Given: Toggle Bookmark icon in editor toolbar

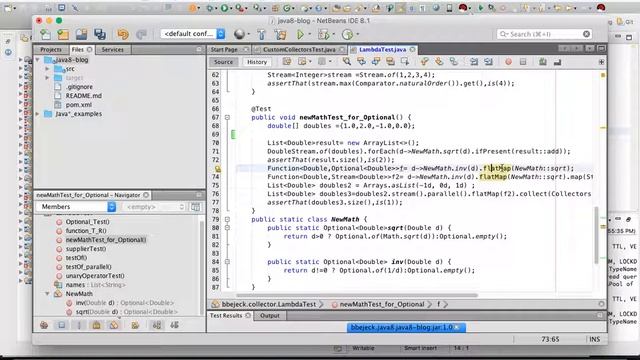Looking at the screenshot, I should pos(453,62).
